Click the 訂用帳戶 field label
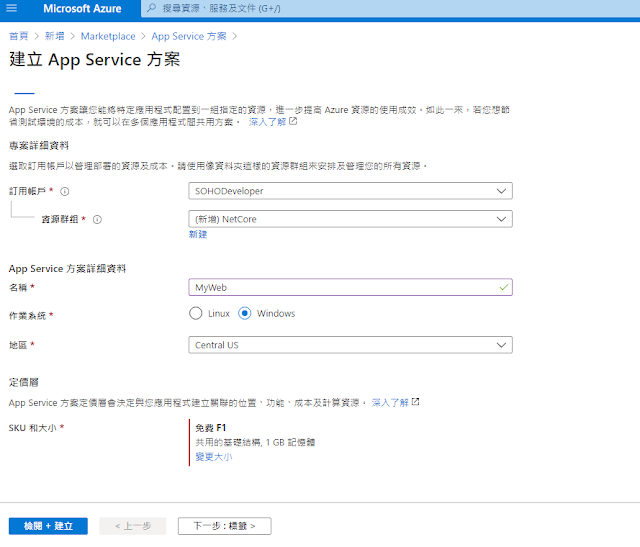Viewport: 640px width, 547px height. 27,191
